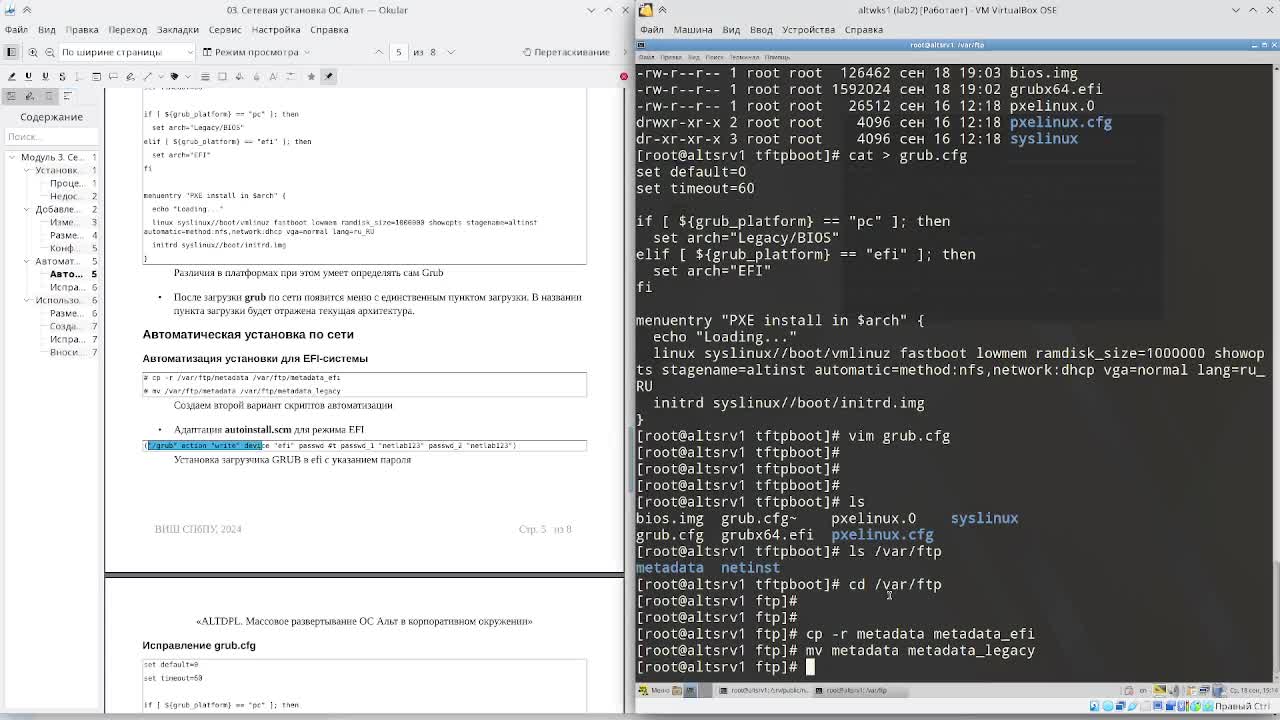The image size is (1280, 720).
Task: Open Okular's 'Закладки' menu
Action: coord(177,29)
